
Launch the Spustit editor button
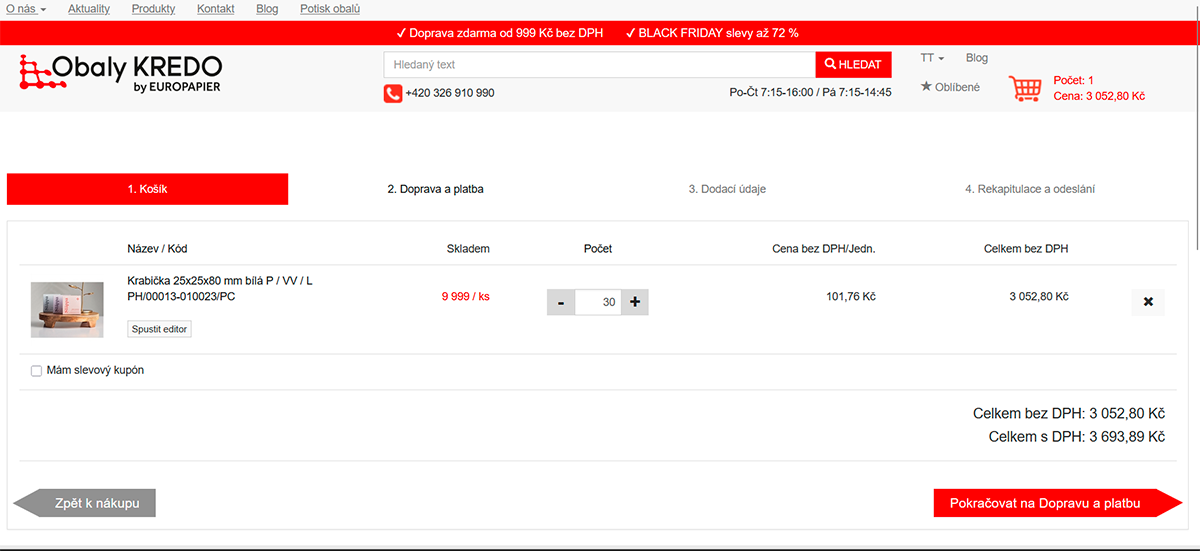pyautogui.click(x=159, y=329)
